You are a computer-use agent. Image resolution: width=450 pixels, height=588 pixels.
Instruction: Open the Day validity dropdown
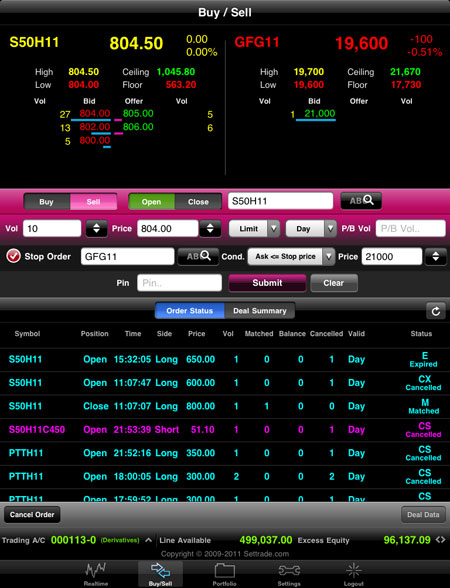310,228
